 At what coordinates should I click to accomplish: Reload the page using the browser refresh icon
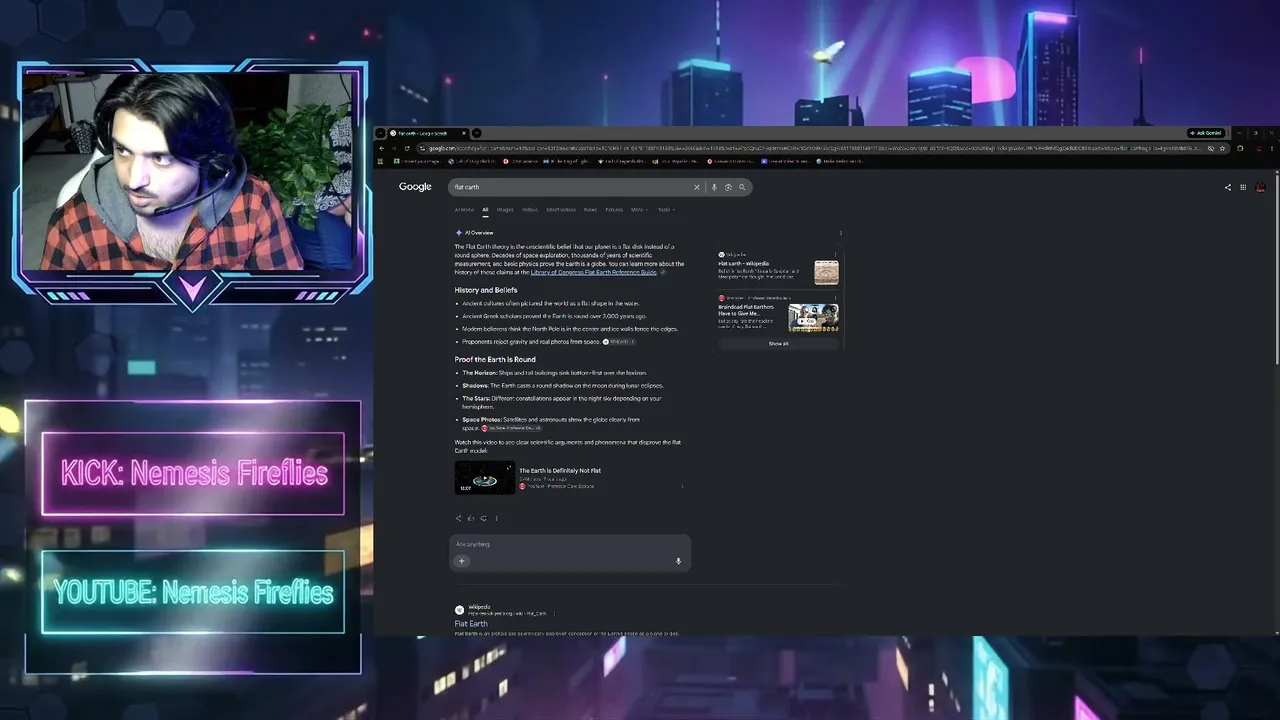pyautogui.click(x=407, y=148)
